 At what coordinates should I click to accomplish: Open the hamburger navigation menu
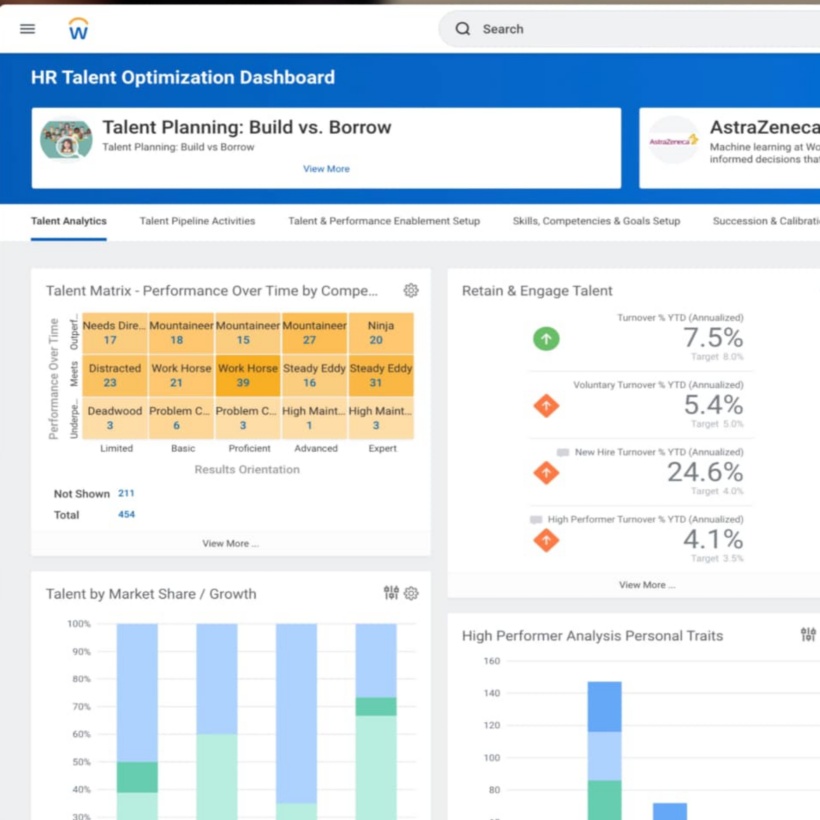pos(27,29)
